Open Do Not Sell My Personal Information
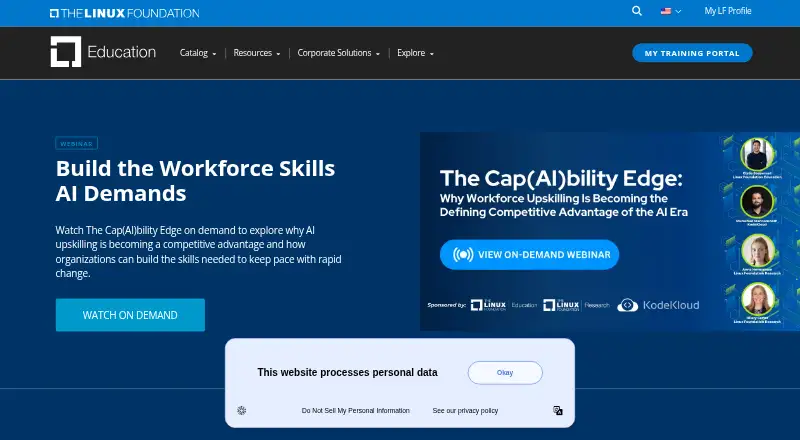 [356, 410]
